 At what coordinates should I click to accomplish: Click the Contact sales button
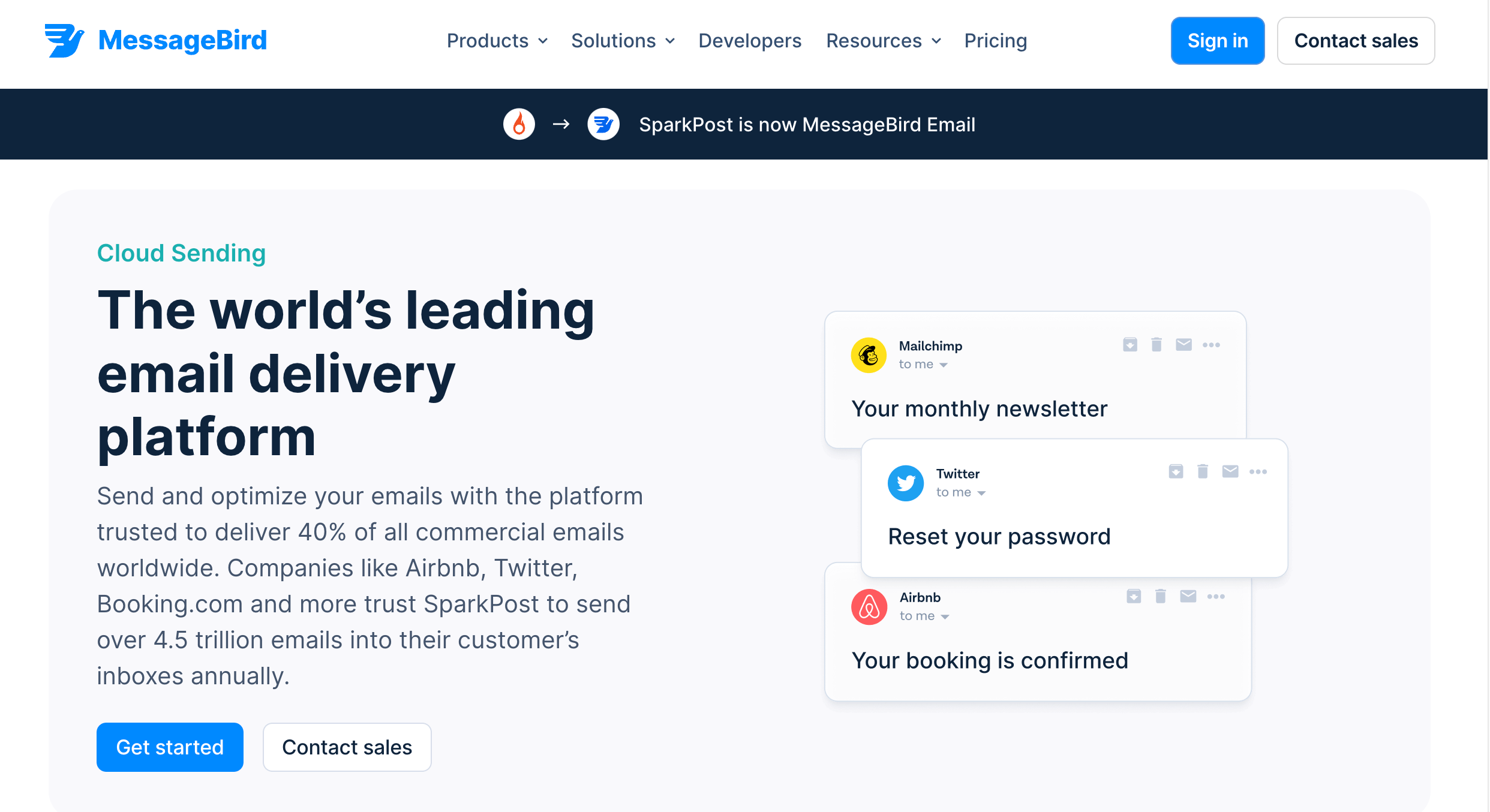(1357, 41)
